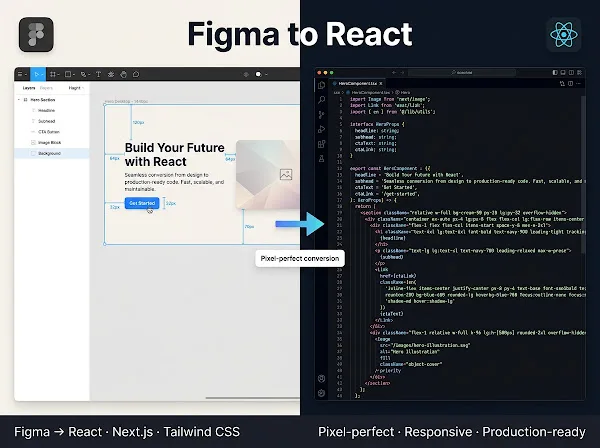Click the Build Your Future headline text

point(174,155)
